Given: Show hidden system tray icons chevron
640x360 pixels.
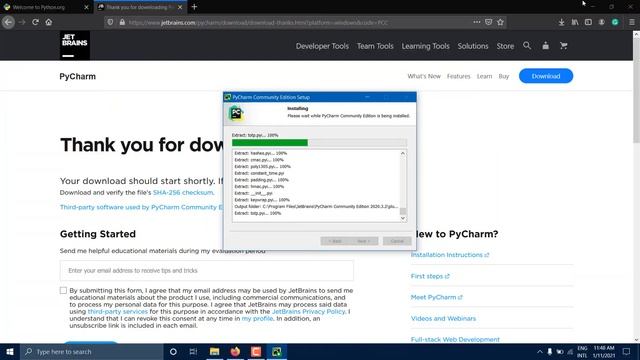Looking at the screenshot, I should pyautogui.click(x=540, y=351).
